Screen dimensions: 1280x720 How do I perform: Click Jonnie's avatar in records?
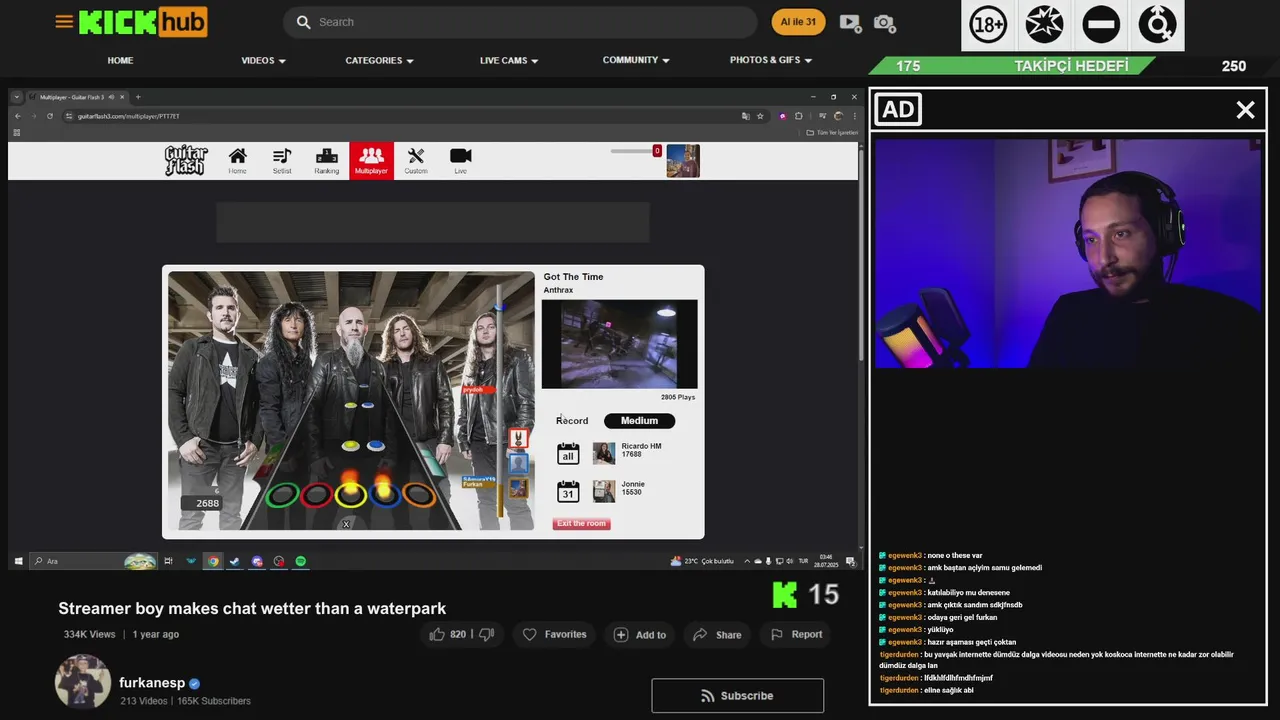[604, 491]
